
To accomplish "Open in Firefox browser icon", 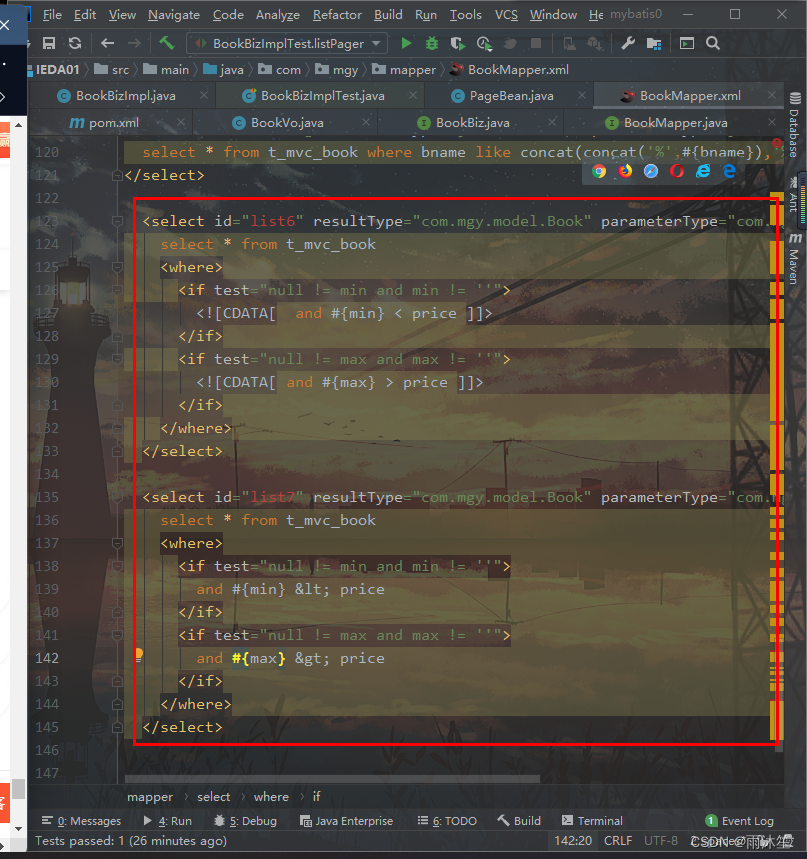I will [x=625, y=171].
